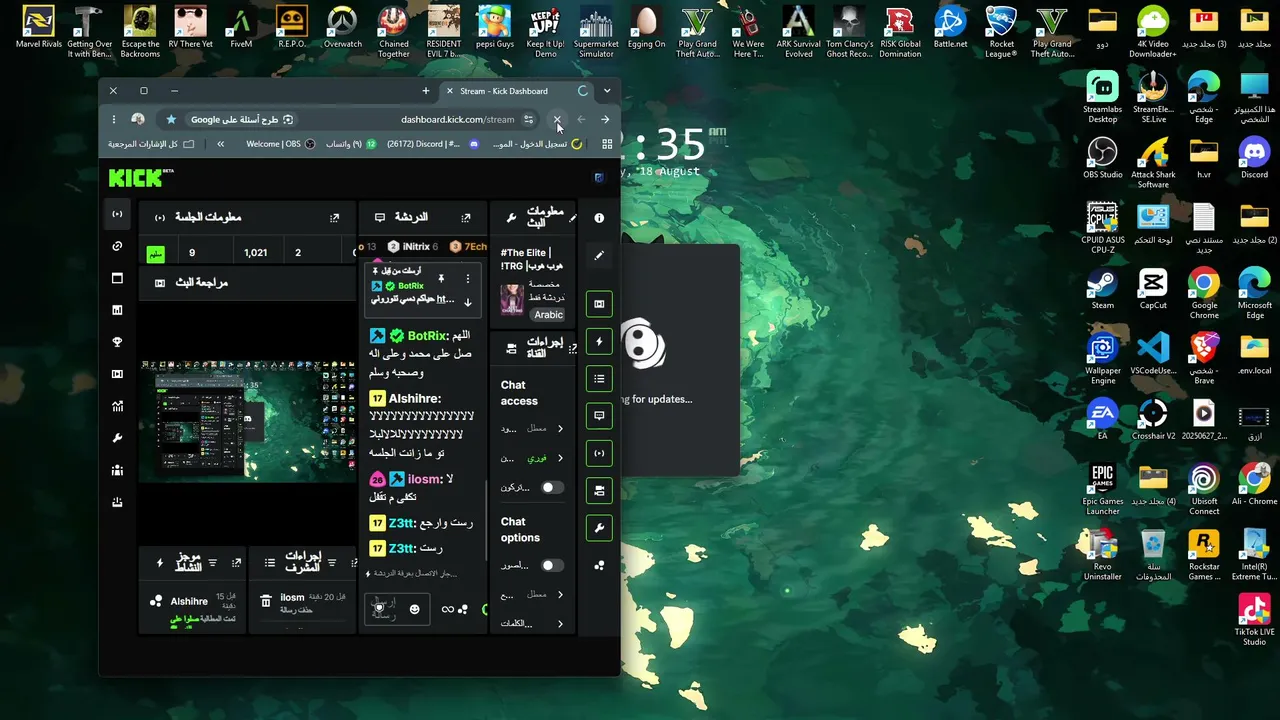Screen dimensions: 1280x720
Task: Expand the bookmarks overflow chevron
Action: point(221,144)
